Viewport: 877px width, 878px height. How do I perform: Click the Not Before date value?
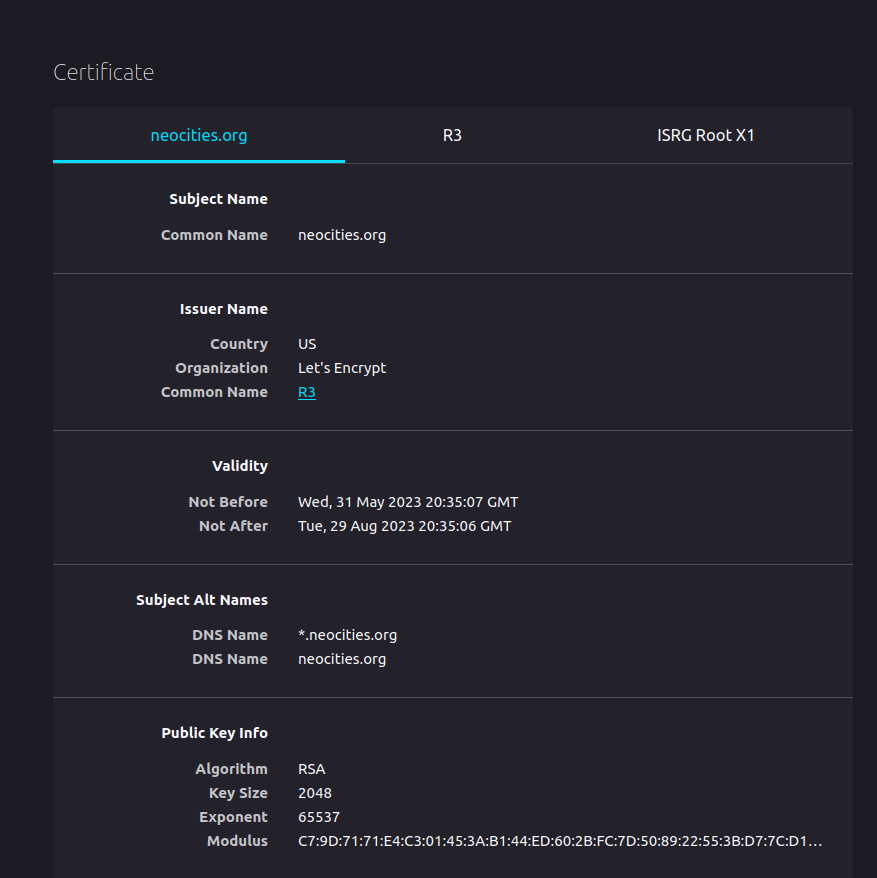point(408,502)
